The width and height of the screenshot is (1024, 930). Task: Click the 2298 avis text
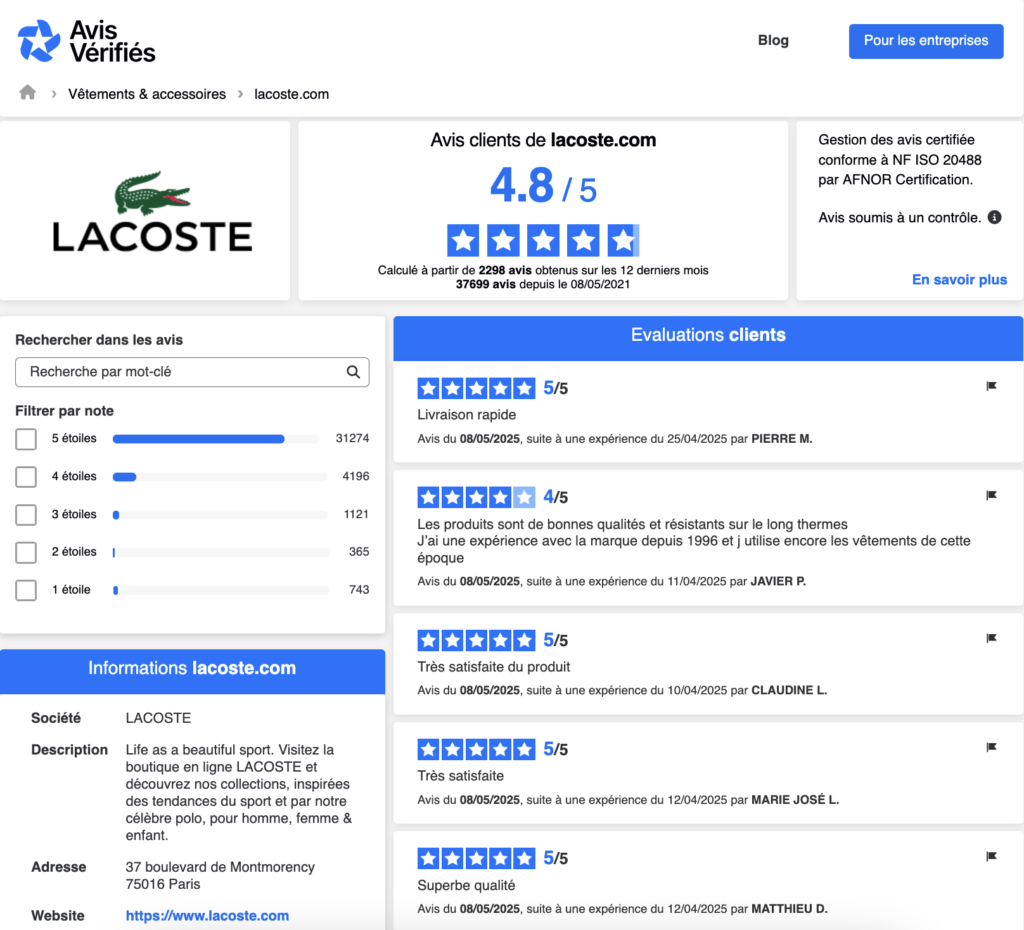tap(505, 270)
